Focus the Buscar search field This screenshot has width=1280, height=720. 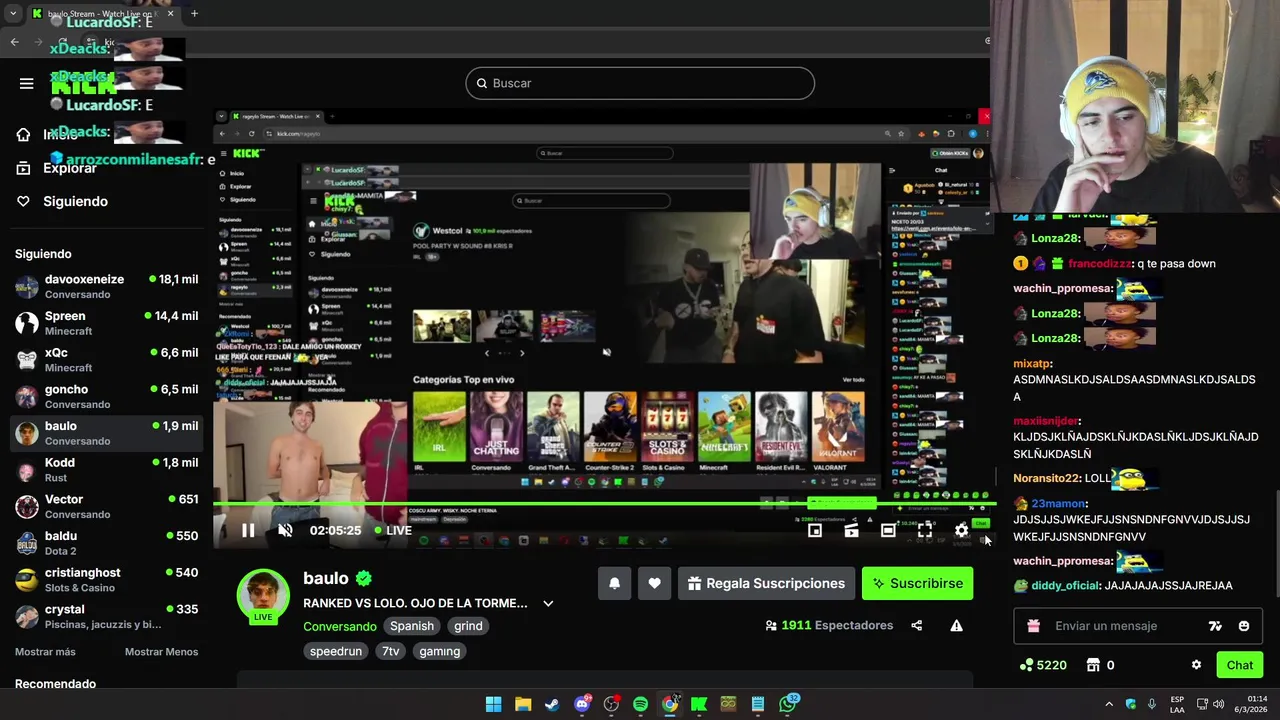pos(640,83)
